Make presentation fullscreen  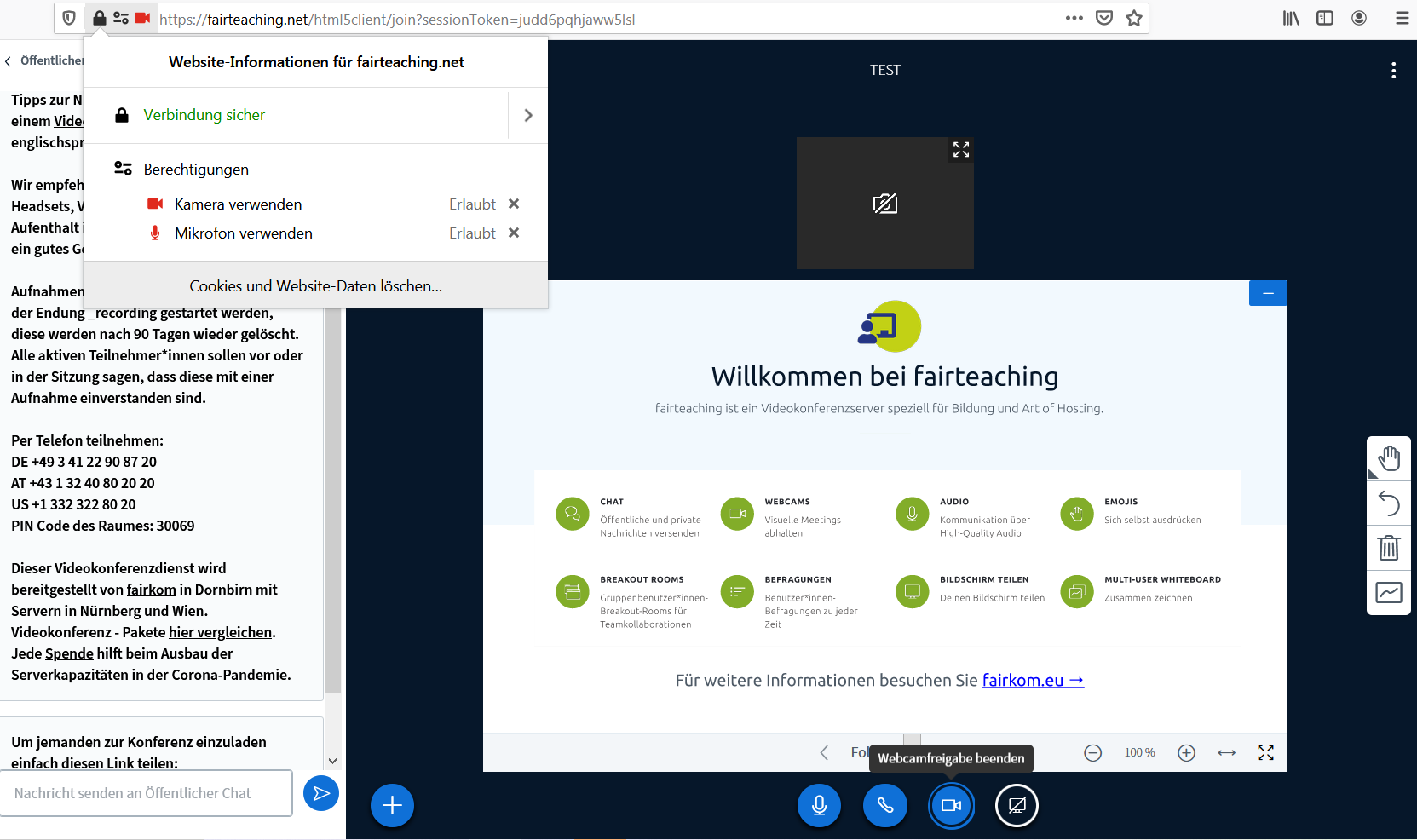(x=1266, y=752)
